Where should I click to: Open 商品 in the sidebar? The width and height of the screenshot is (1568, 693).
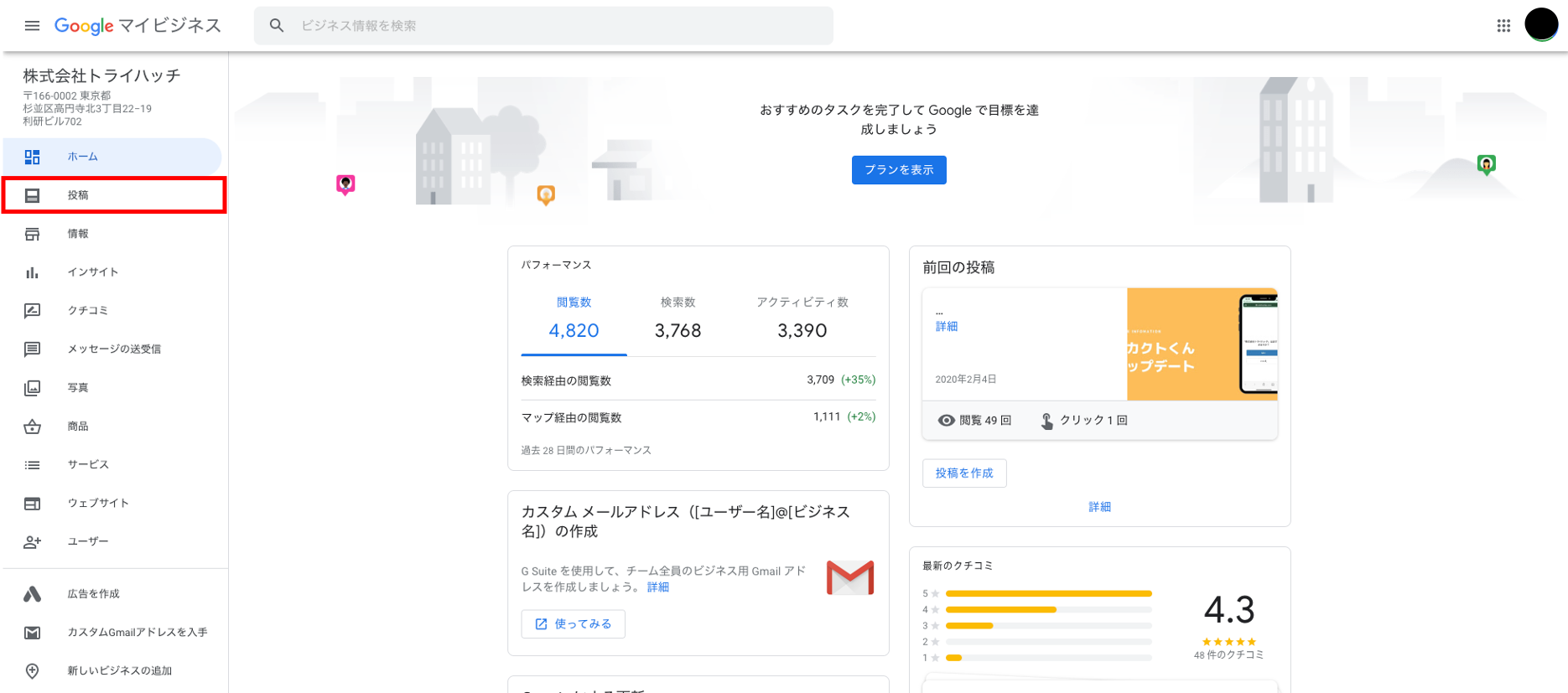click(x=112, y=427)
